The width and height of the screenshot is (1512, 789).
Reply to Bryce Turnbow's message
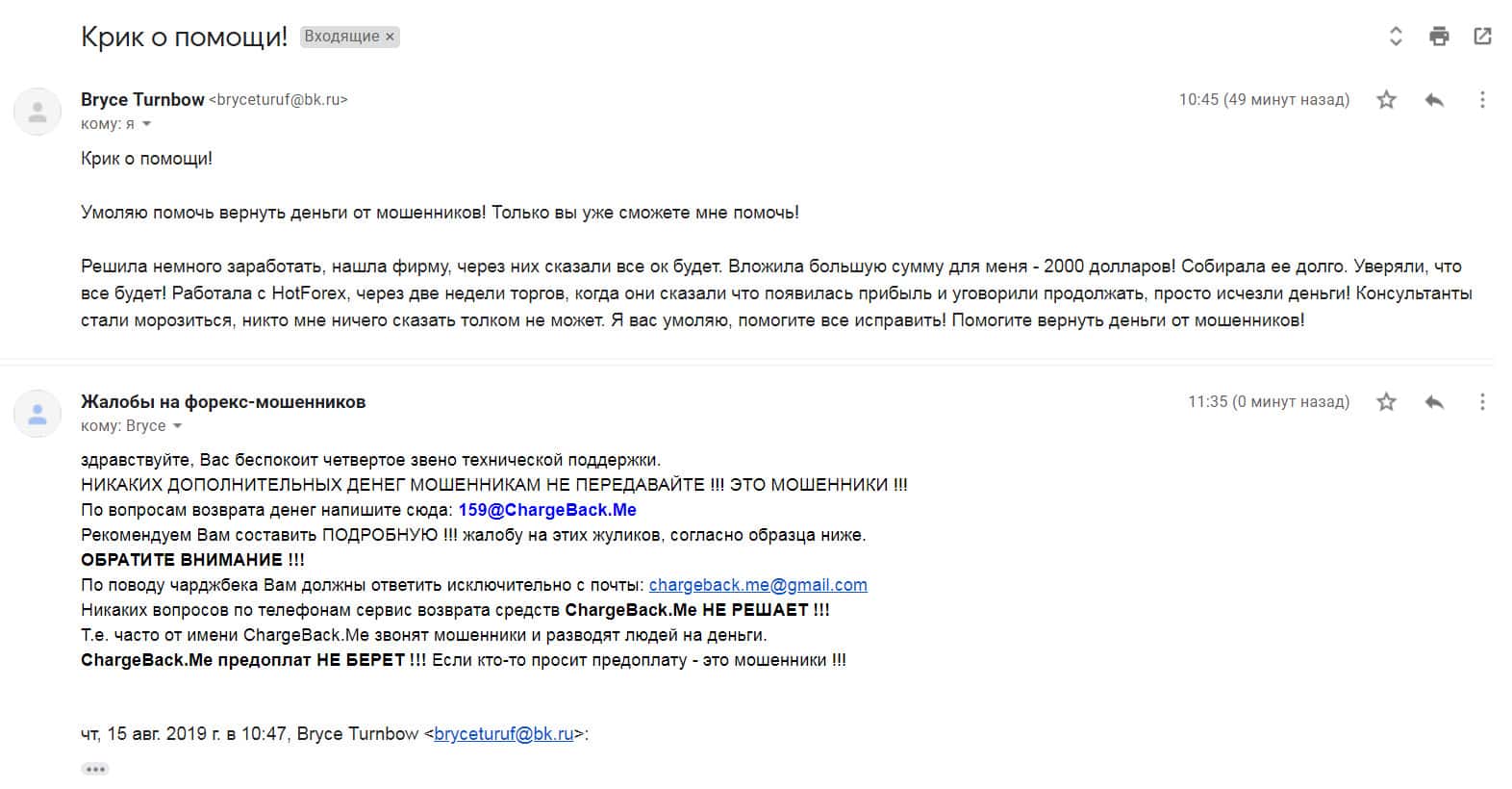1434,99
